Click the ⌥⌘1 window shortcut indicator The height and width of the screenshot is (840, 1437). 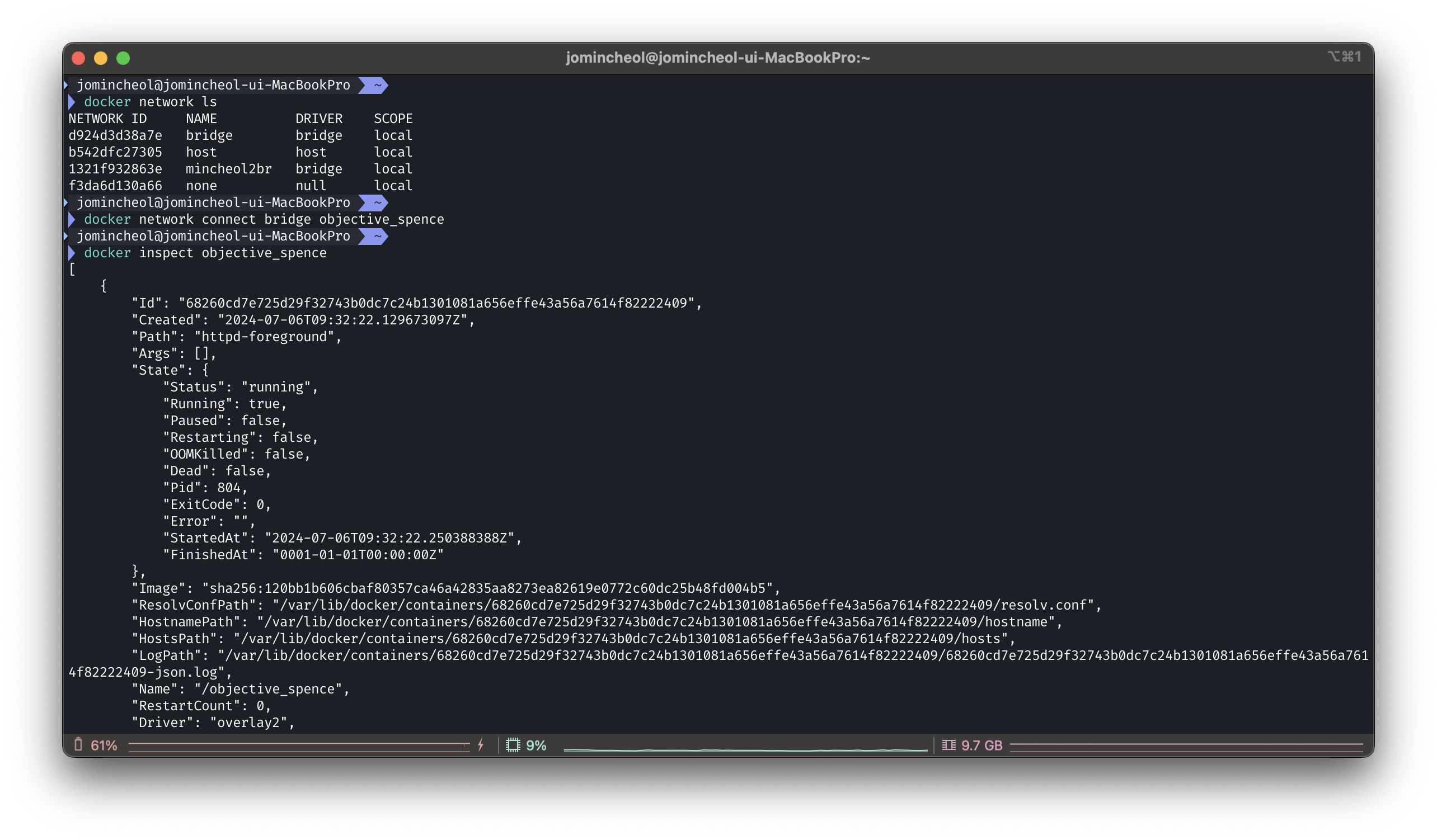pyautogui.click(x=1344, y=56)
